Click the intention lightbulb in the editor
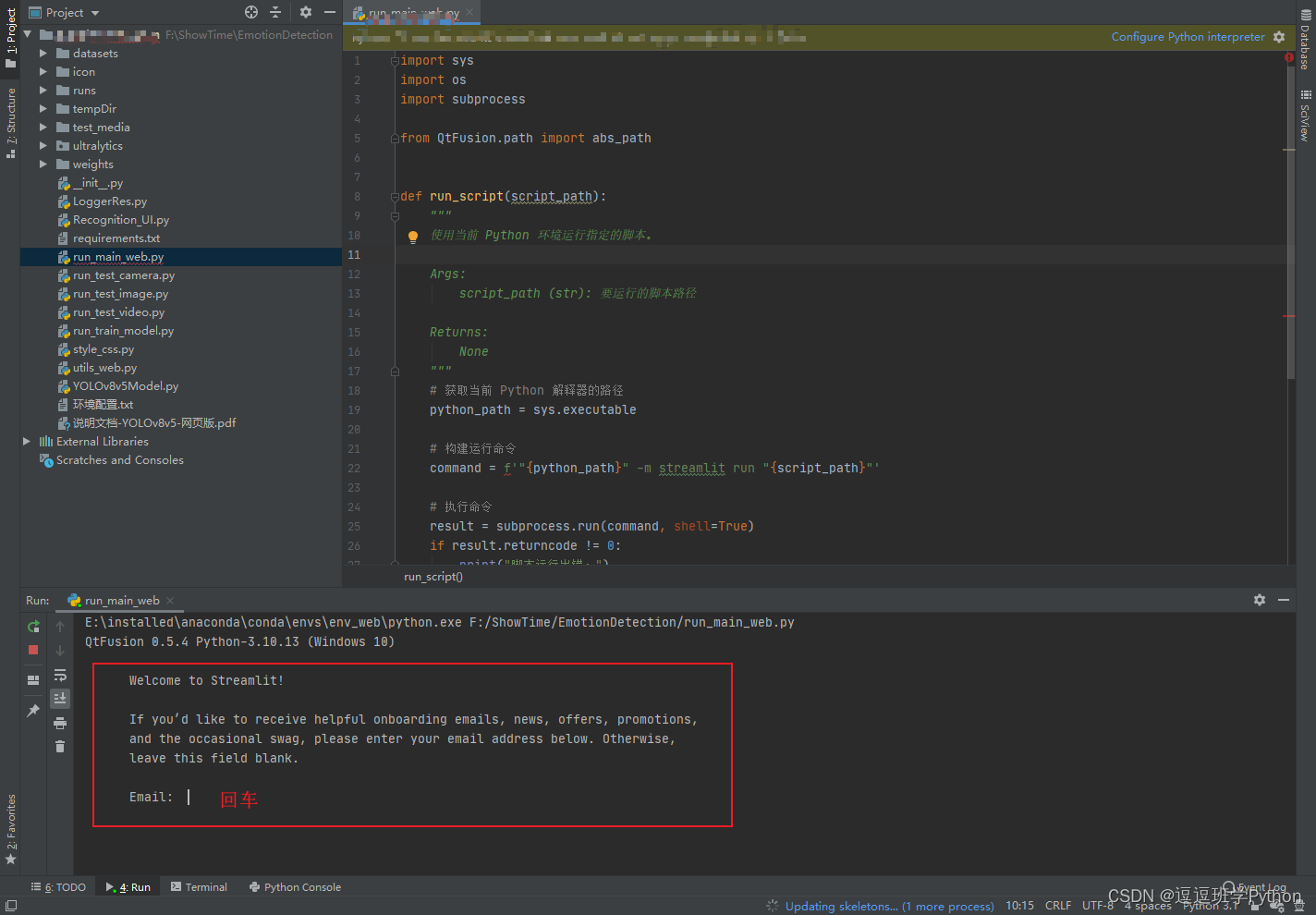Viewport: 1316px width, 915px height. click(x=413, y=237)
